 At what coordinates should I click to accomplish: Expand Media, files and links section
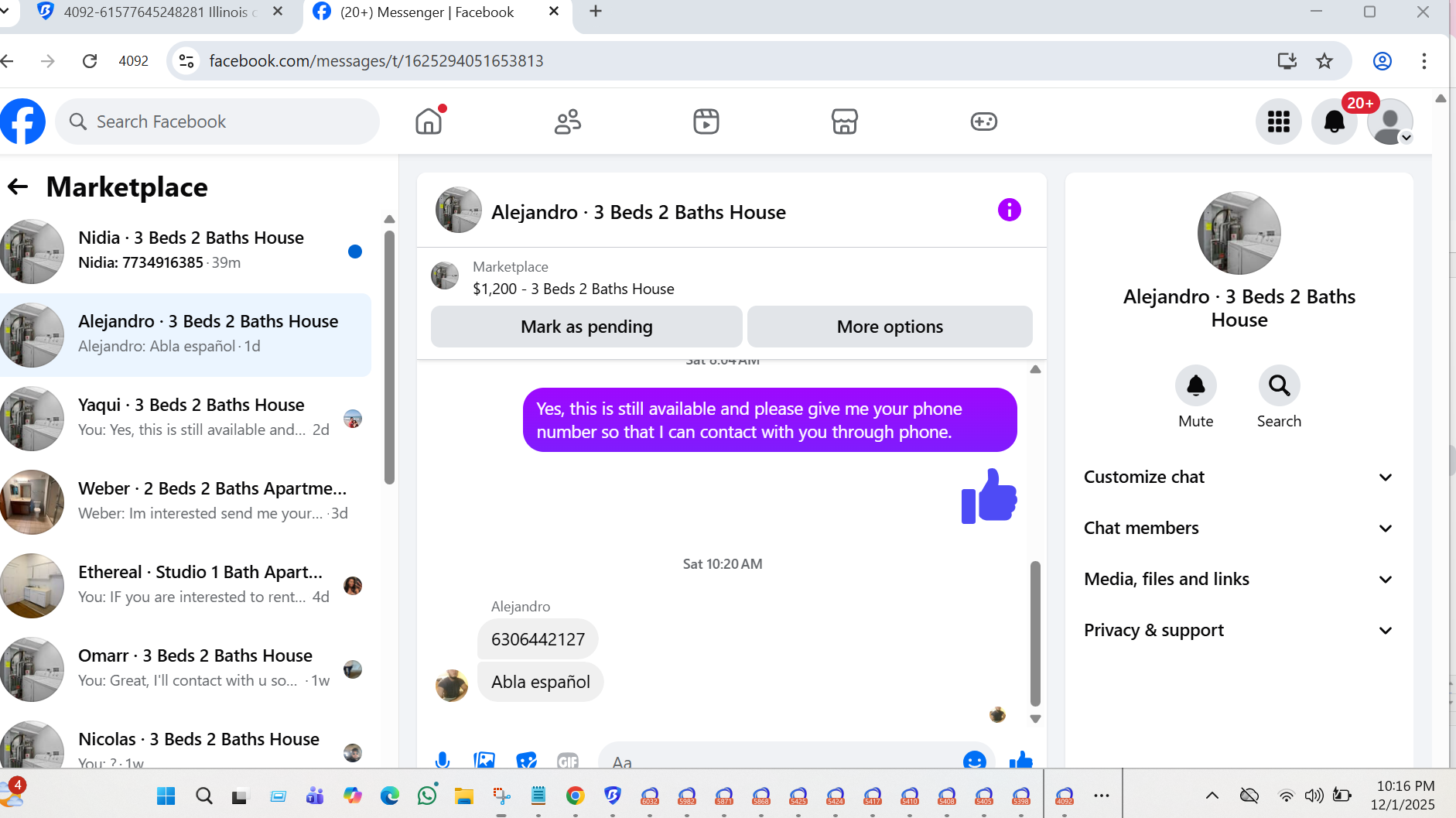pyautogui.click(x=1239, y=579)
